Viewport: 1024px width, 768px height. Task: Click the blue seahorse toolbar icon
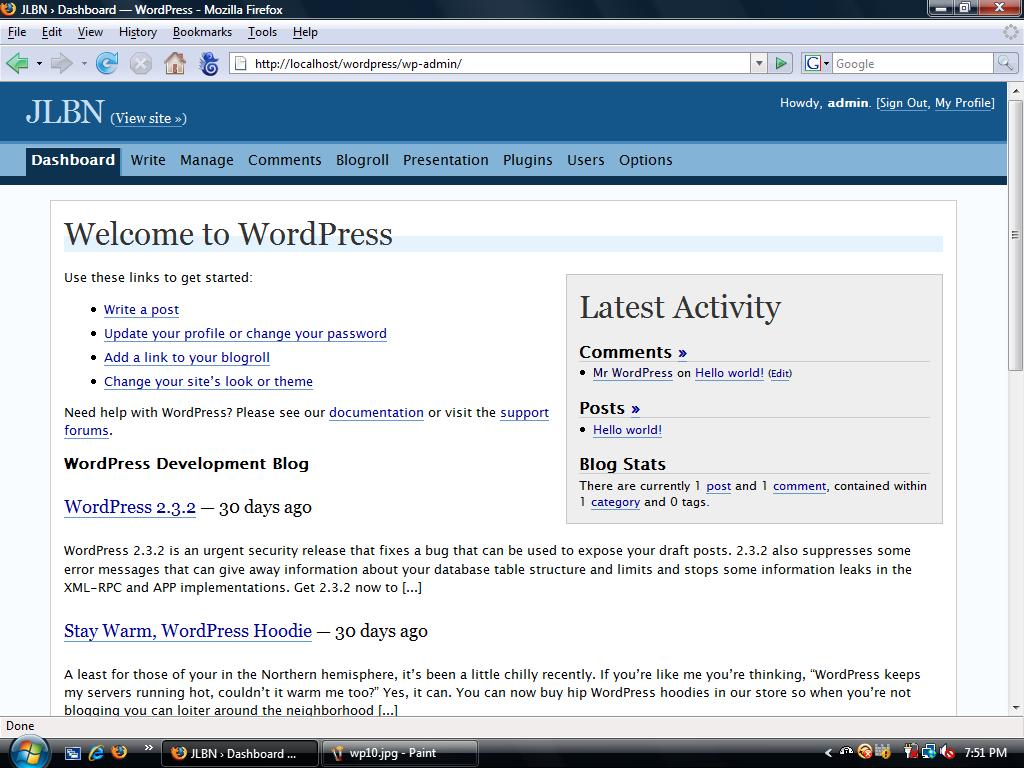[209, 63]
